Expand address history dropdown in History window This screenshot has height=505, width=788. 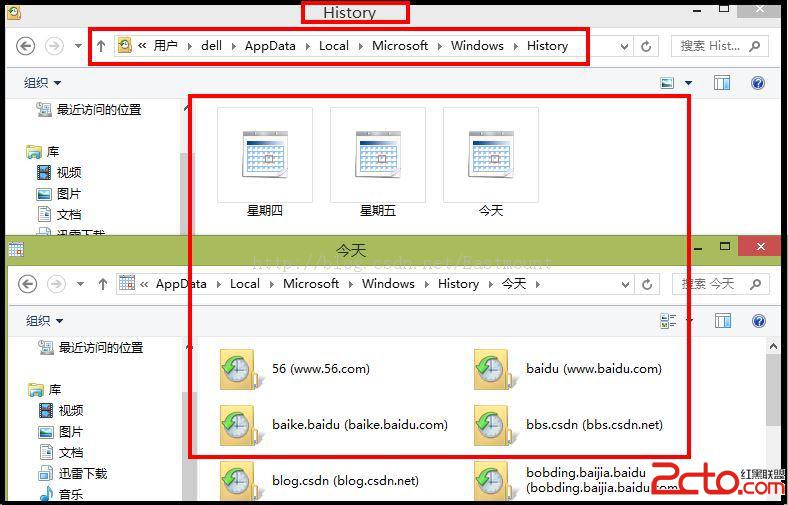point(624,47)
